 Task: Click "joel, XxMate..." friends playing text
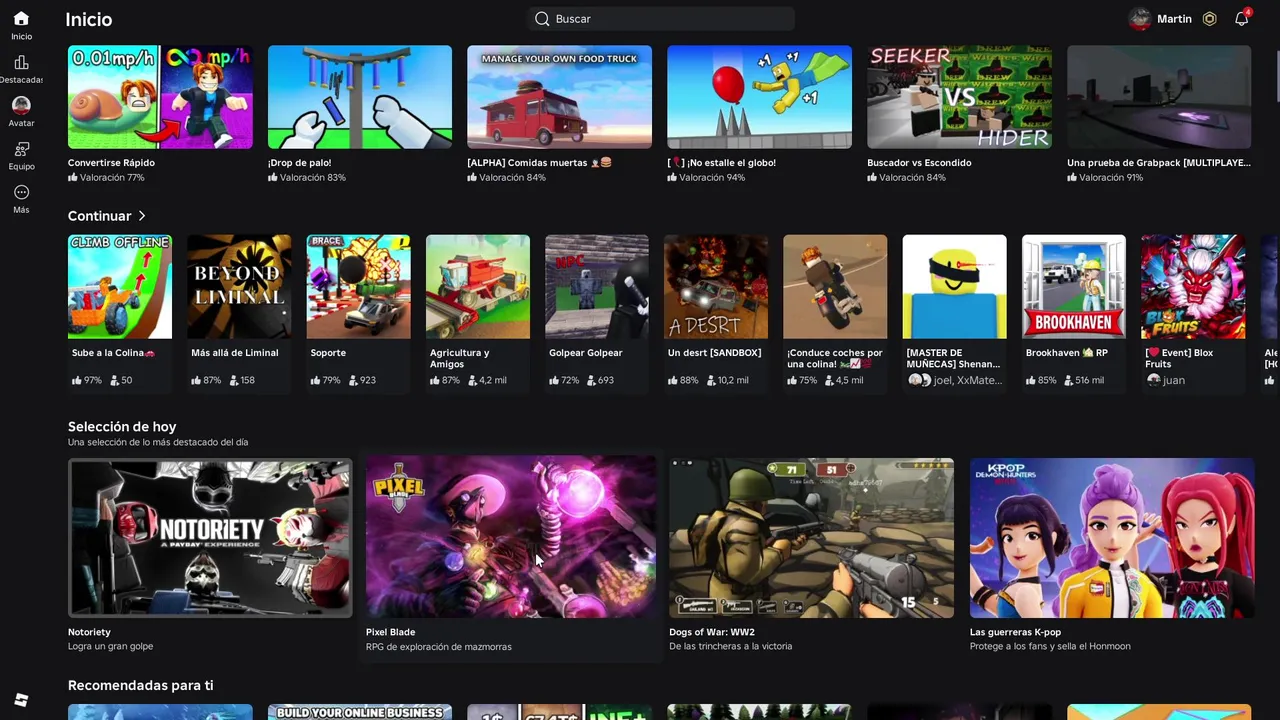click(966, 380)
